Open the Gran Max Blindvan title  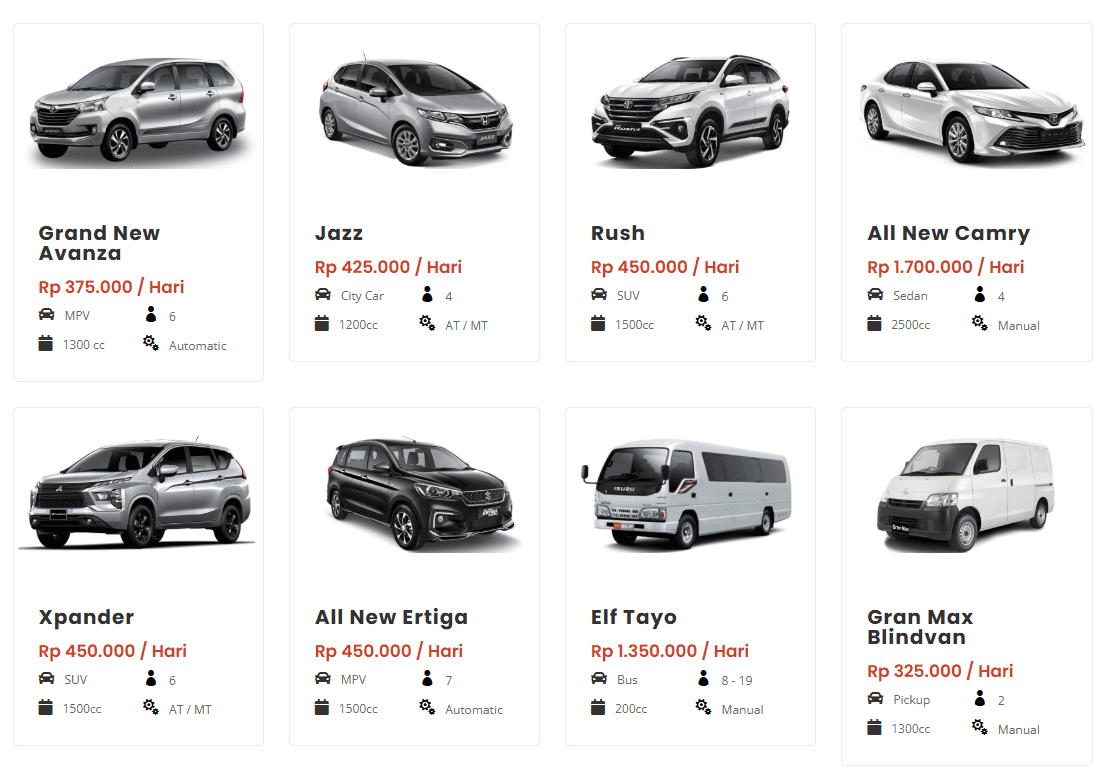point(920,627)
